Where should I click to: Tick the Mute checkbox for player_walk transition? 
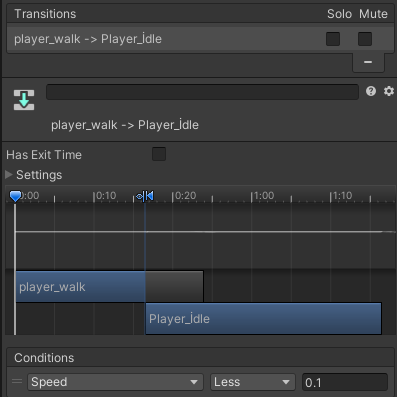point(365,39)
